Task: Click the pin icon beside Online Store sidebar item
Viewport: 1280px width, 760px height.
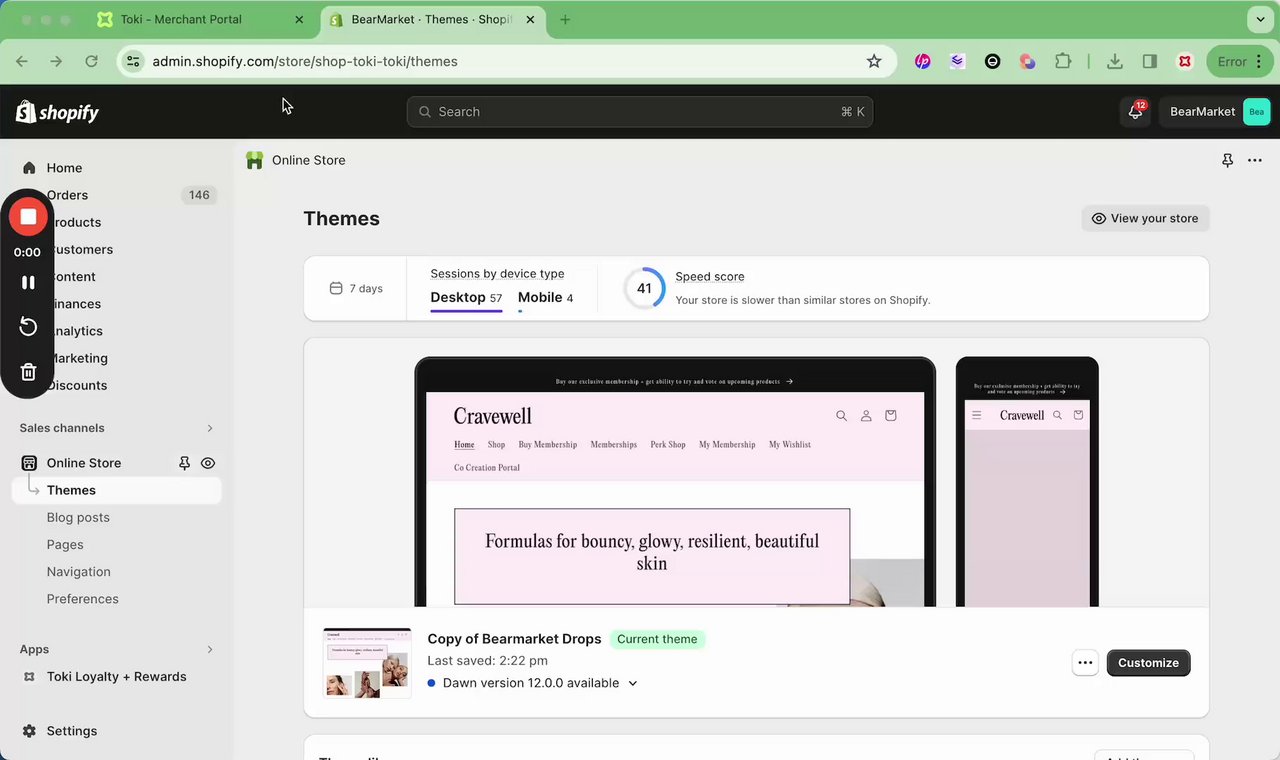Action: 184,463
